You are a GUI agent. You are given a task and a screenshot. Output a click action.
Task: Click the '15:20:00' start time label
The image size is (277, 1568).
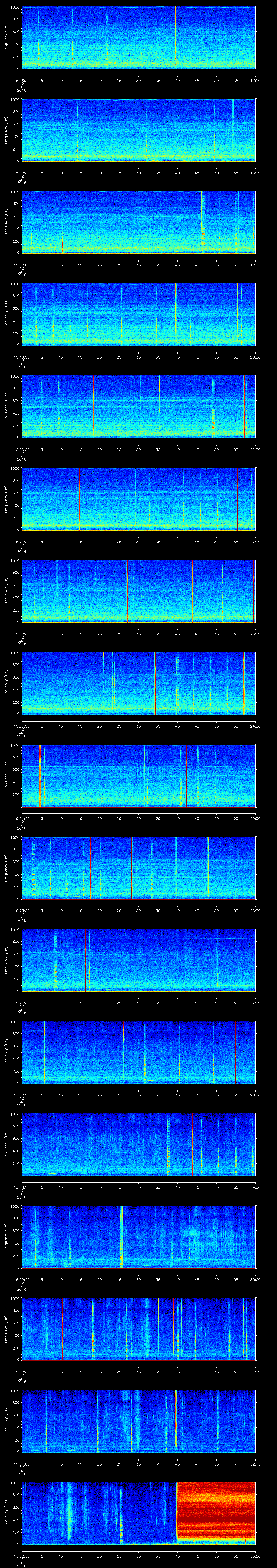[21, 450]
